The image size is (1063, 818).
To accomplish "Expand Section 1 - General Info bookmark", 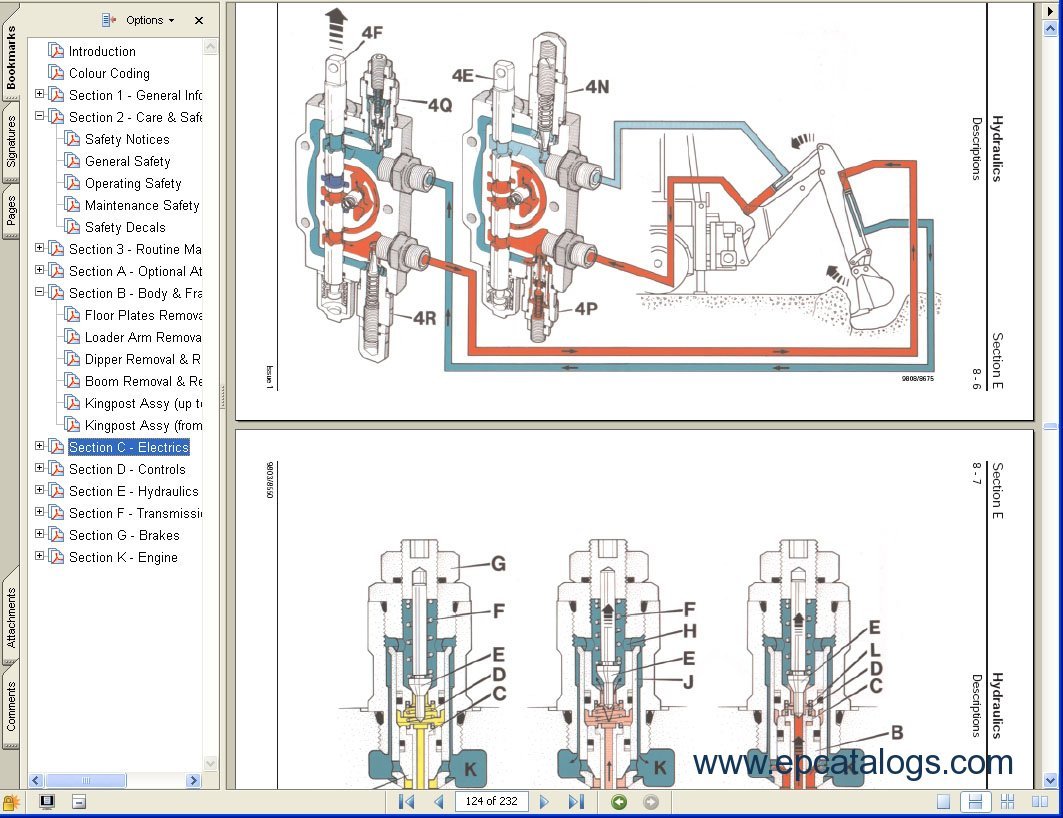I will (x=40, y=94).
